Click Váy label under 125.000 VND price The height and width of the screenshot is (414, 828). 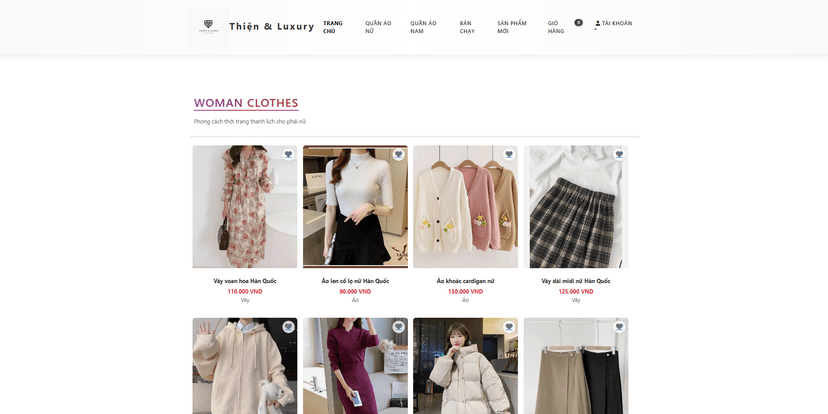(x=576, y=300)
